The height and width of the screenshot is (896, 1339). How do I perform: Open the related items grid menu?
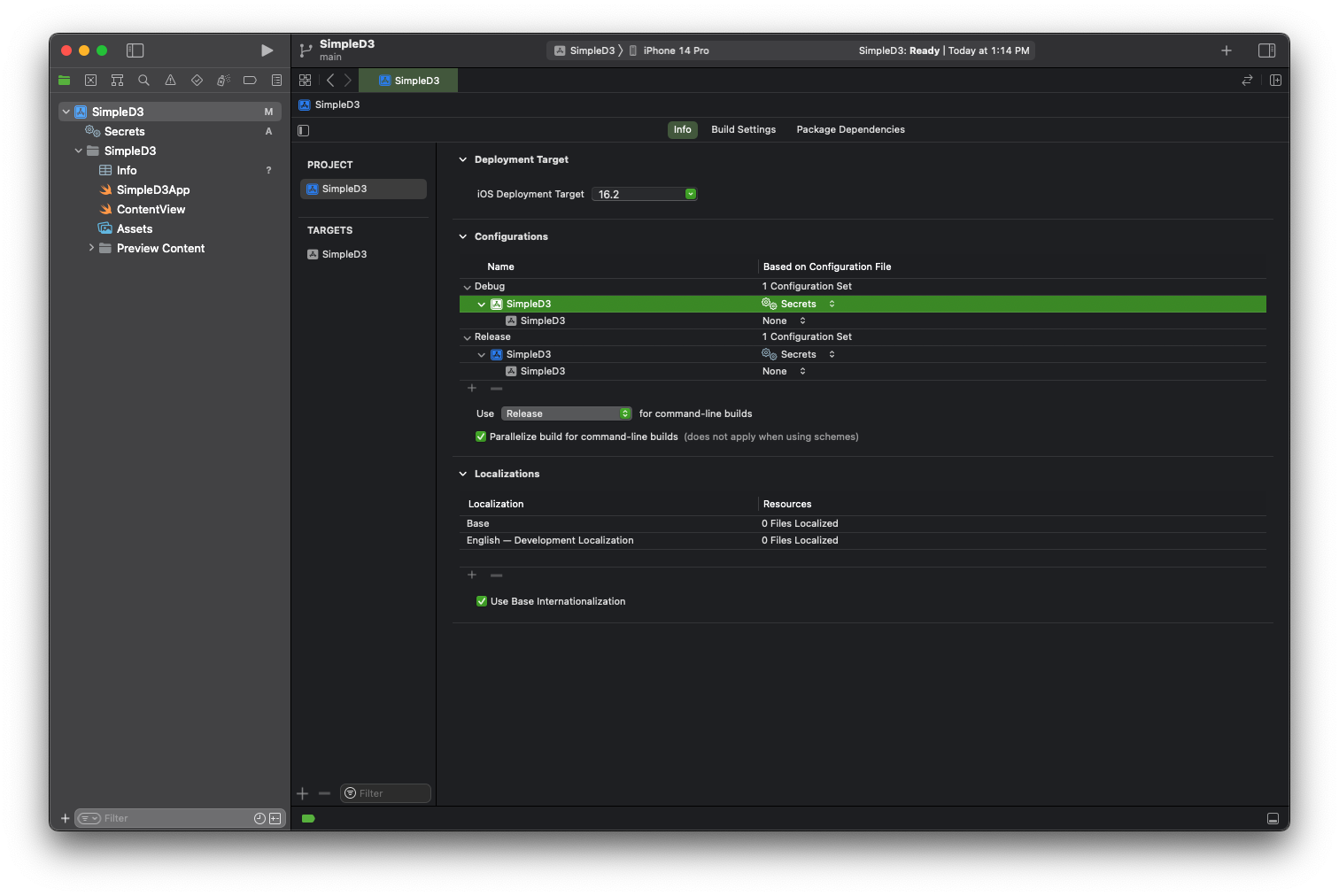(305, 81)
